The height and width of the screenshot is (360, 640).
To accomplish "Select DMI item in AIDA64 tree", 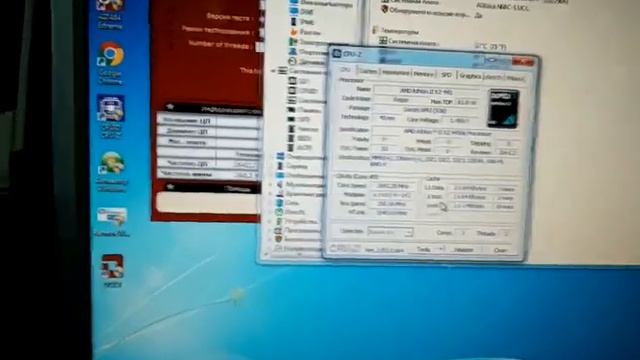I will pos(302,11).
